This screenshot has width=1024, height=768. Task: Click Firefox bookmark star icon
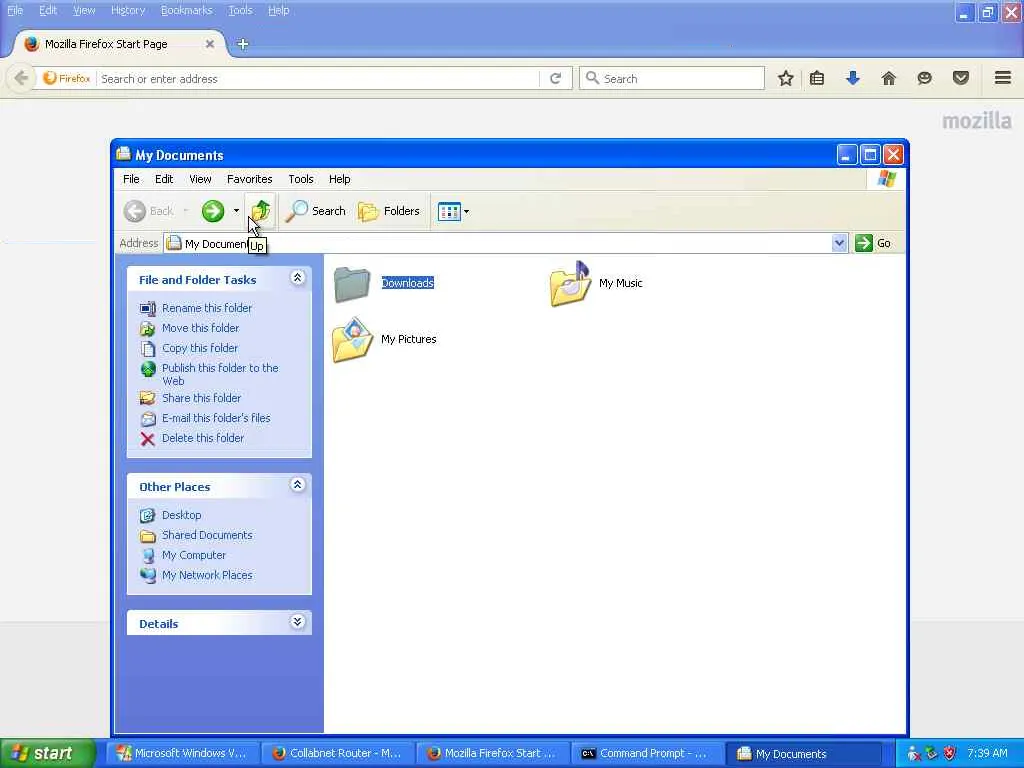[786, 78]
